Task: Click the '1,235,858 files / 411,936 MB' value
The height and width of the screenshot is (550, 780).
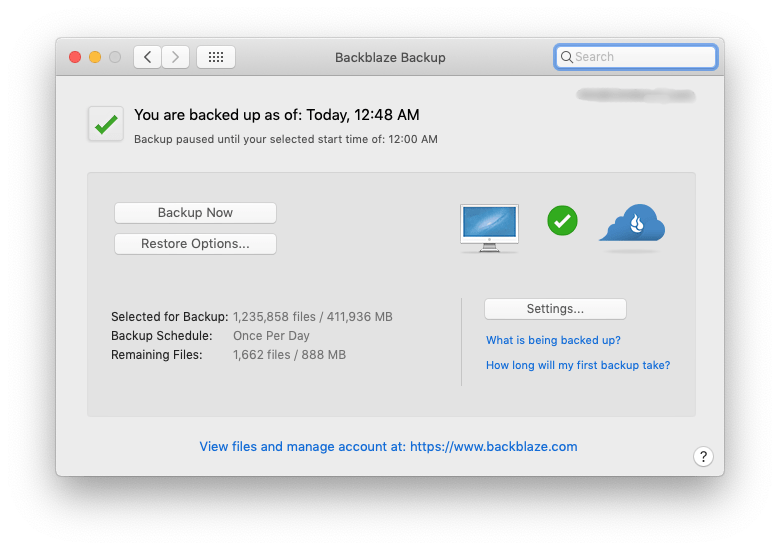Action: [313, 317]
